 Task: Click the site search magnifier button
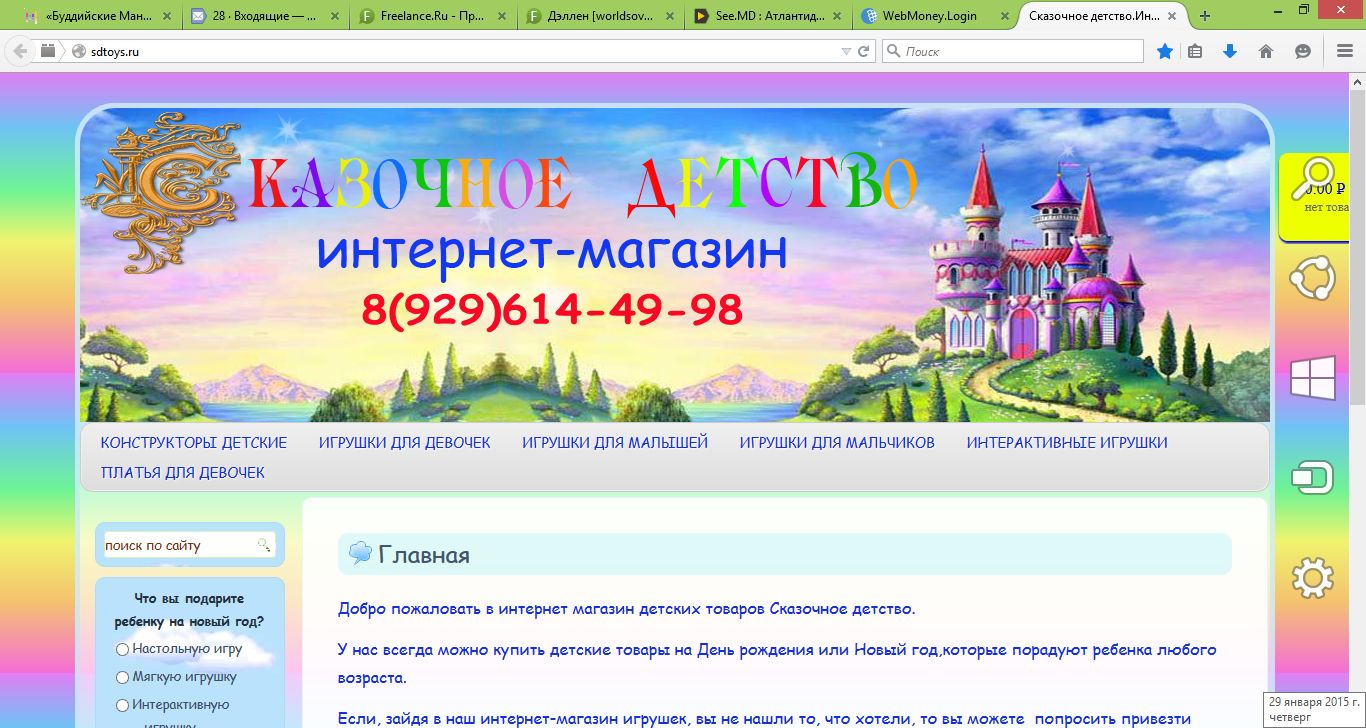[264, 545]
